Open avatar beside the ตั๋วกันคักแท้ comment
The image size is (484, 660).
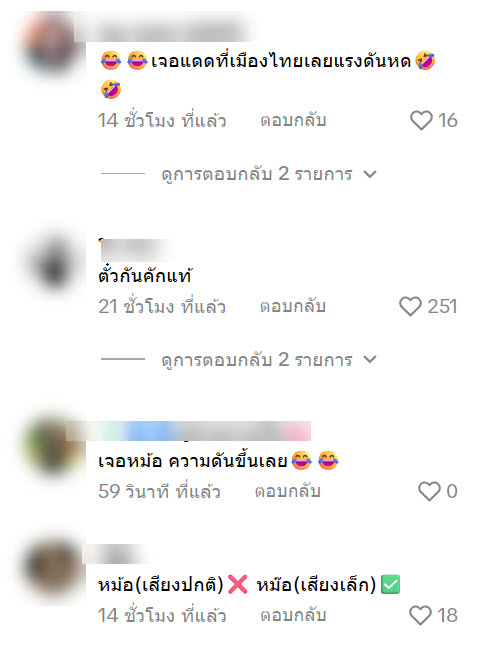54,262
